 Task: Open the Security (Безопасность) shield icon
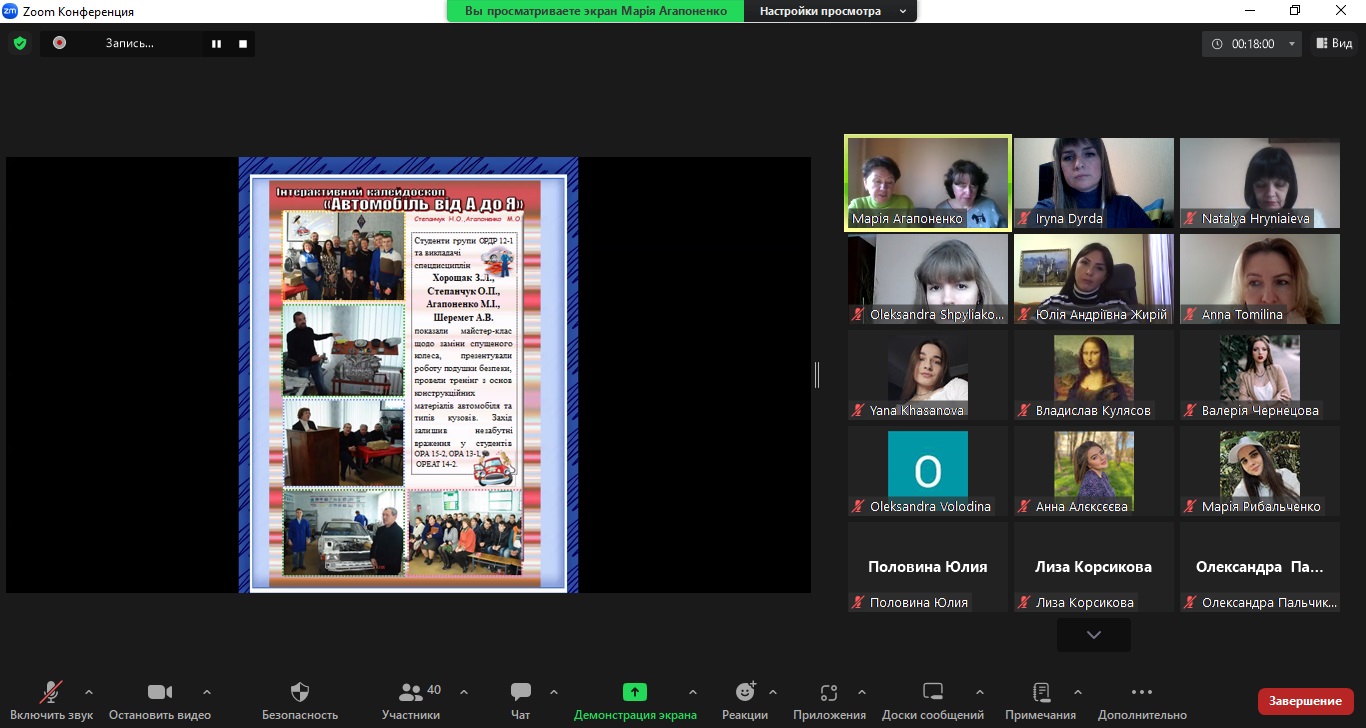click(300, 692)
